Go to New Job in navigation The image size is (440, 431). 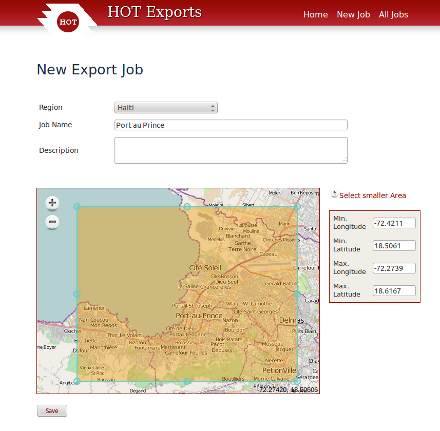[x=353, y=15]
